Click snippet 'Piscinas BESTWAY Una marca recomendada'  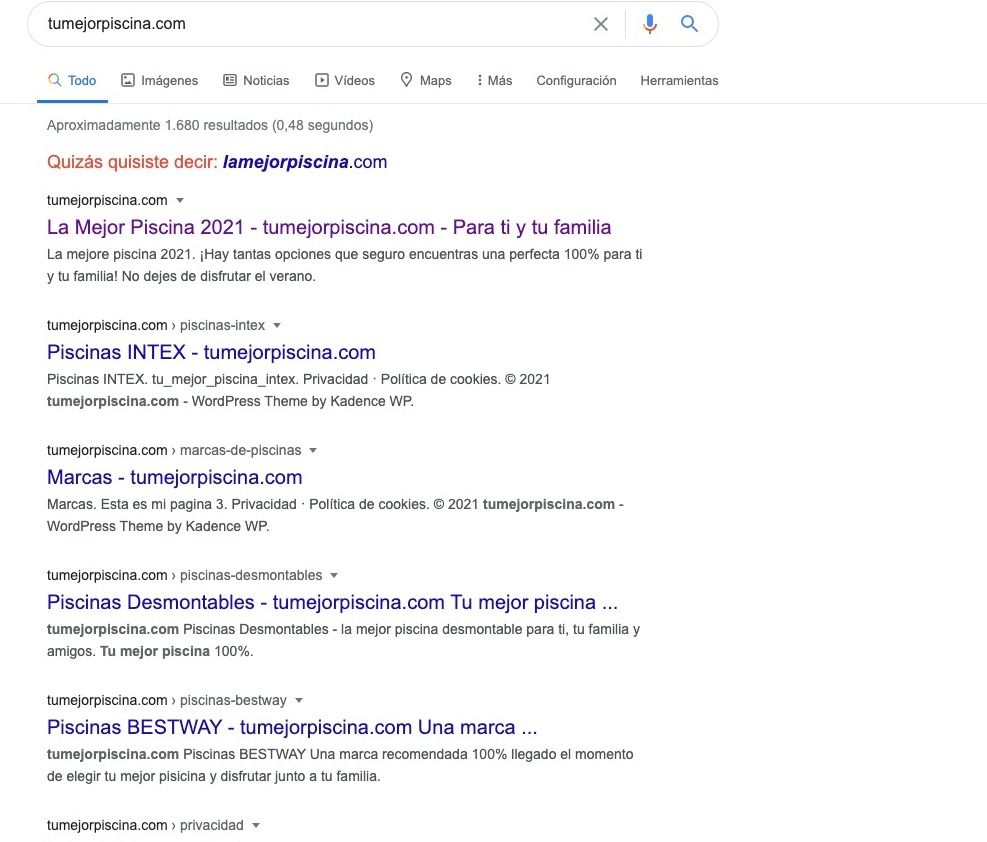click(x=340, y=765)
